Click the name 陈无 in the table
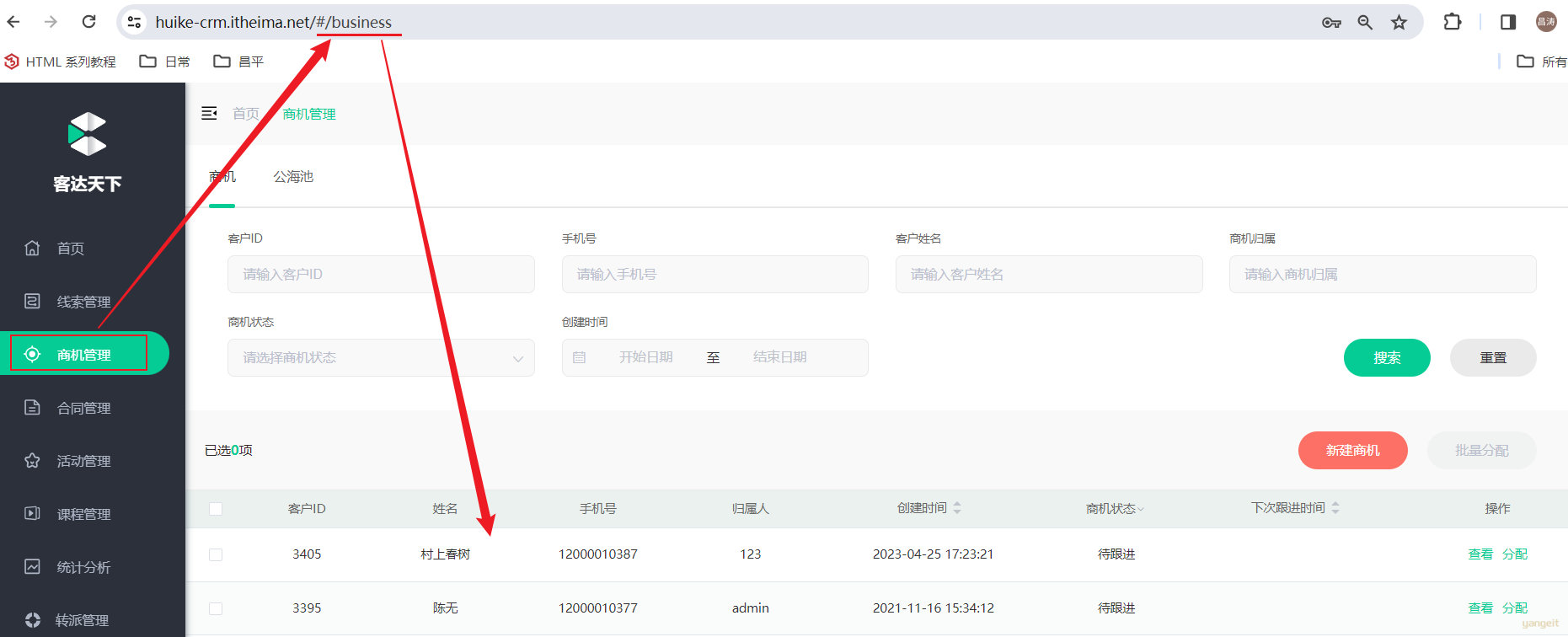Viewport: 1568px width, 637px height. coord(446,608)
